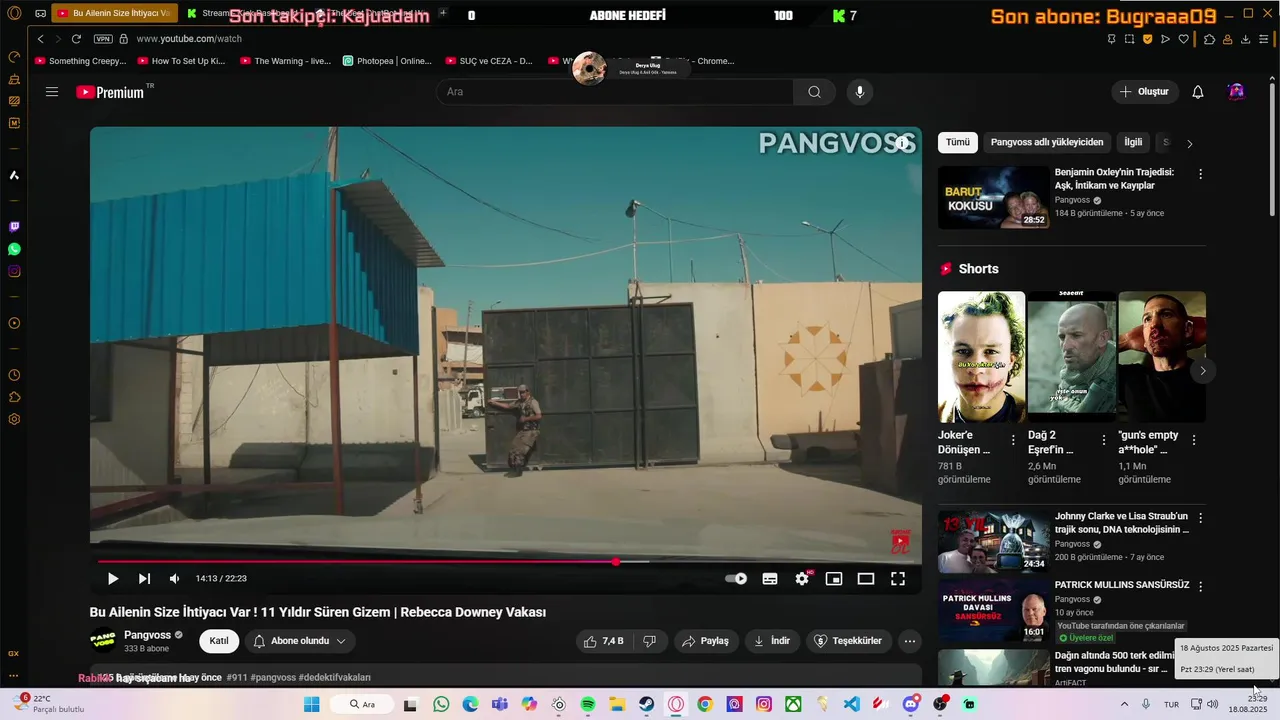Share the video via Paylaş
1280x720 pixels.
[705, 641]
